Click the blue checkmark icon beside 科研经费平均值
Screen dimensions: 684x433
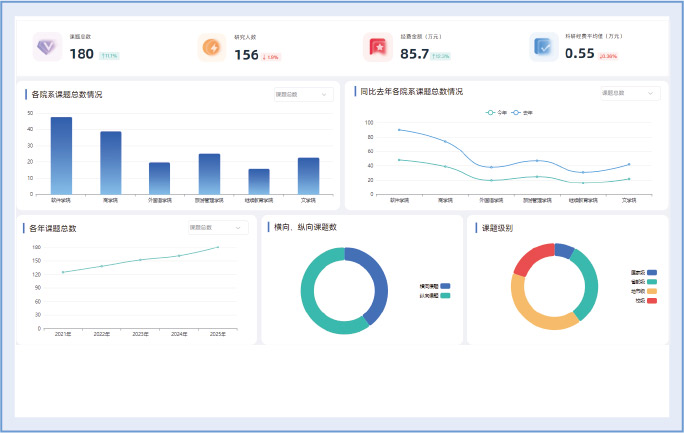[x=543, y=47]
